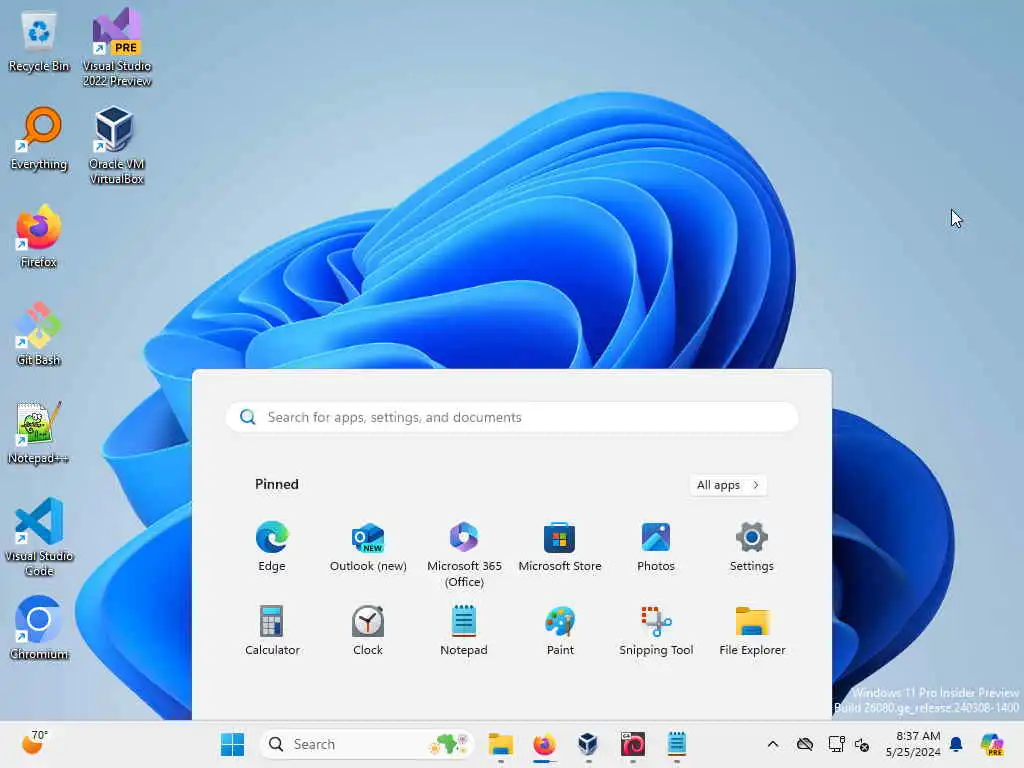Open Edge from the pinned apps

point(272,547)
